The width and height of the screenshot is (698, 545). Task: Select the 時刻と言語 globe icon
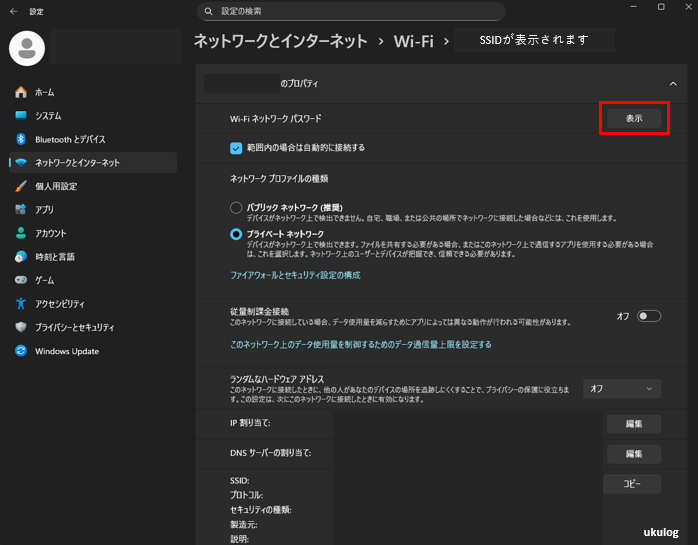(x=20, y=256)
